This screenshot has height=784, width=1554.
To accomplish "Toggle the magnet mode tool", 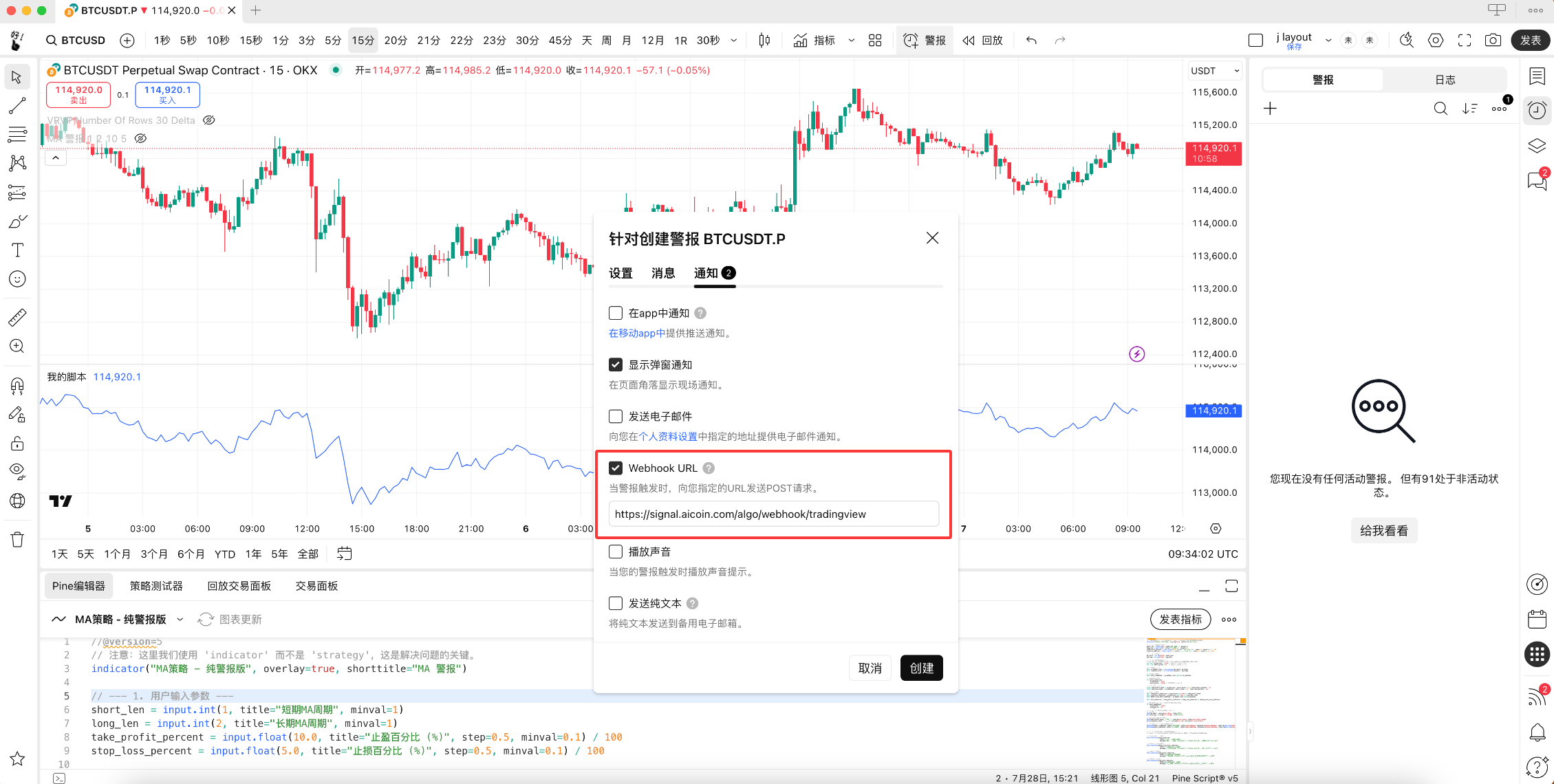I will click(17, 385).
